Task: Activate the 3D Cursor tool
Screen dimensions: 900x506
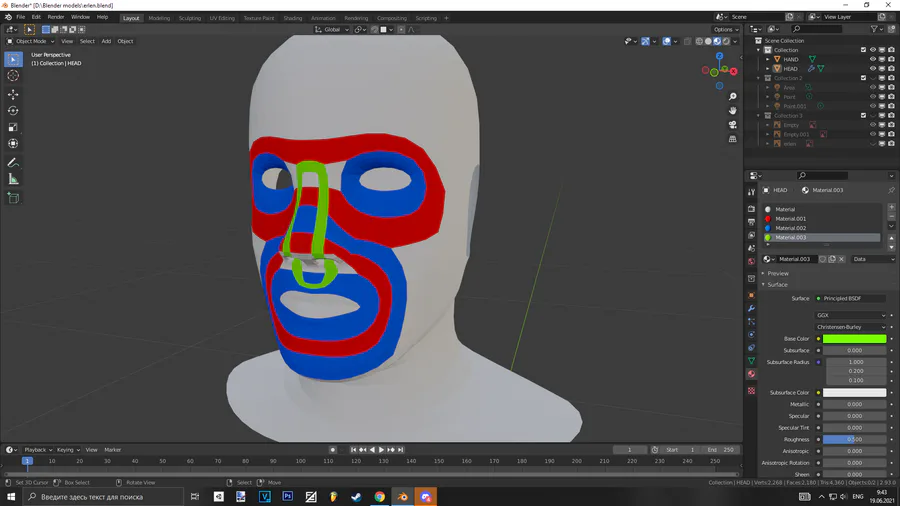Action: pyautogui.click(x=13, y=76)
